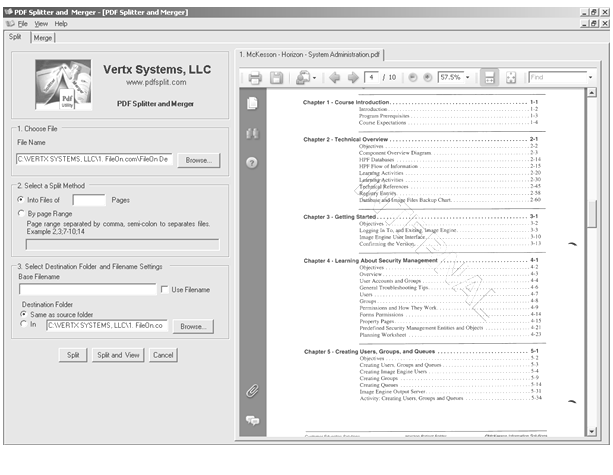Screen dimensions: 613x475
Task: Visit the www.pdfsplit.com link
Action: tap(156, 82)
